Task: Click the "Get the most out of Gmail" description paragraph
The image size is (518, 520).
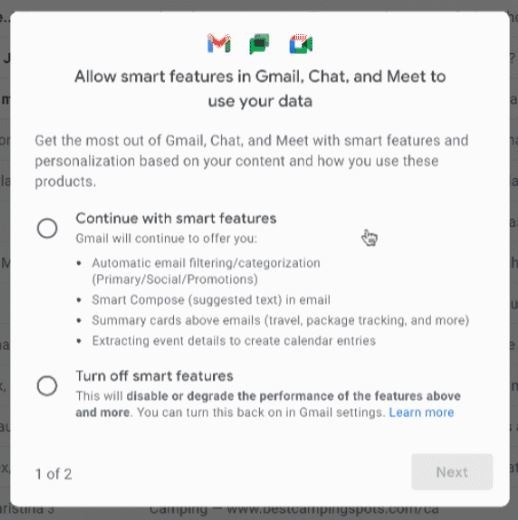Action: (x=252, y=161)
